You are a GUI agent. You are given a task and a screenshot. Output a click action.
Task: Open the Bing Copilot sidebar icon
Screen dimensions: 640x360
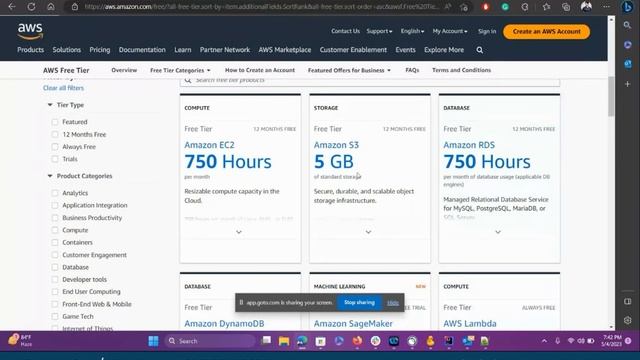point(628,7)
